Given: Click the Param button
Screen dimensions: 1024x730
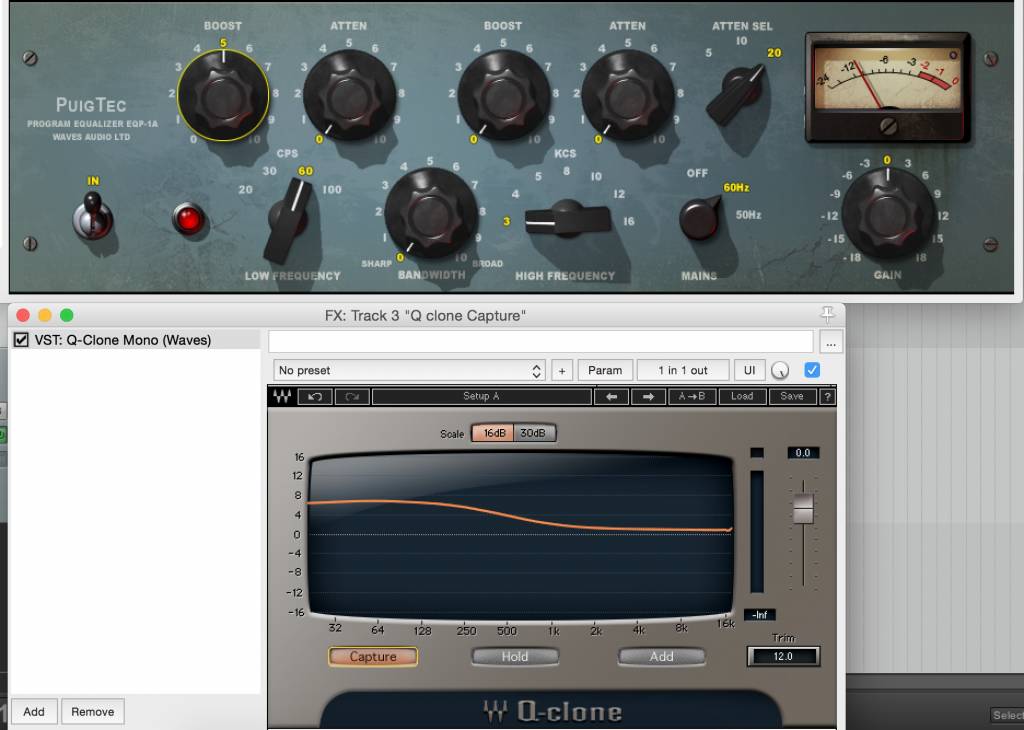Looking at the screenshot, I should coord(605,370).
